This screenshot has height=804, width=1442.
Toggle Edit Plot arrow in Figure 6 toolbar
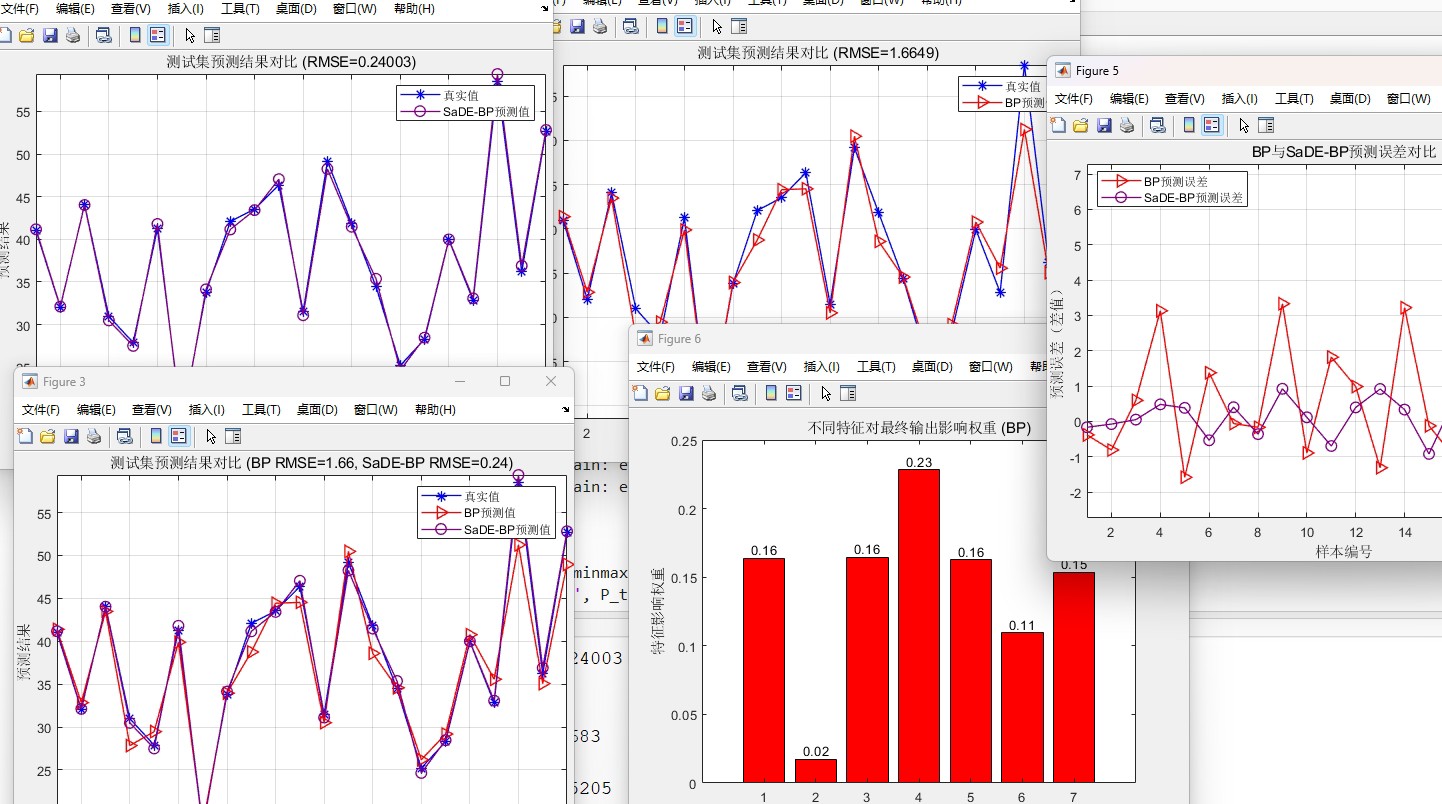[x=827, y=393]
